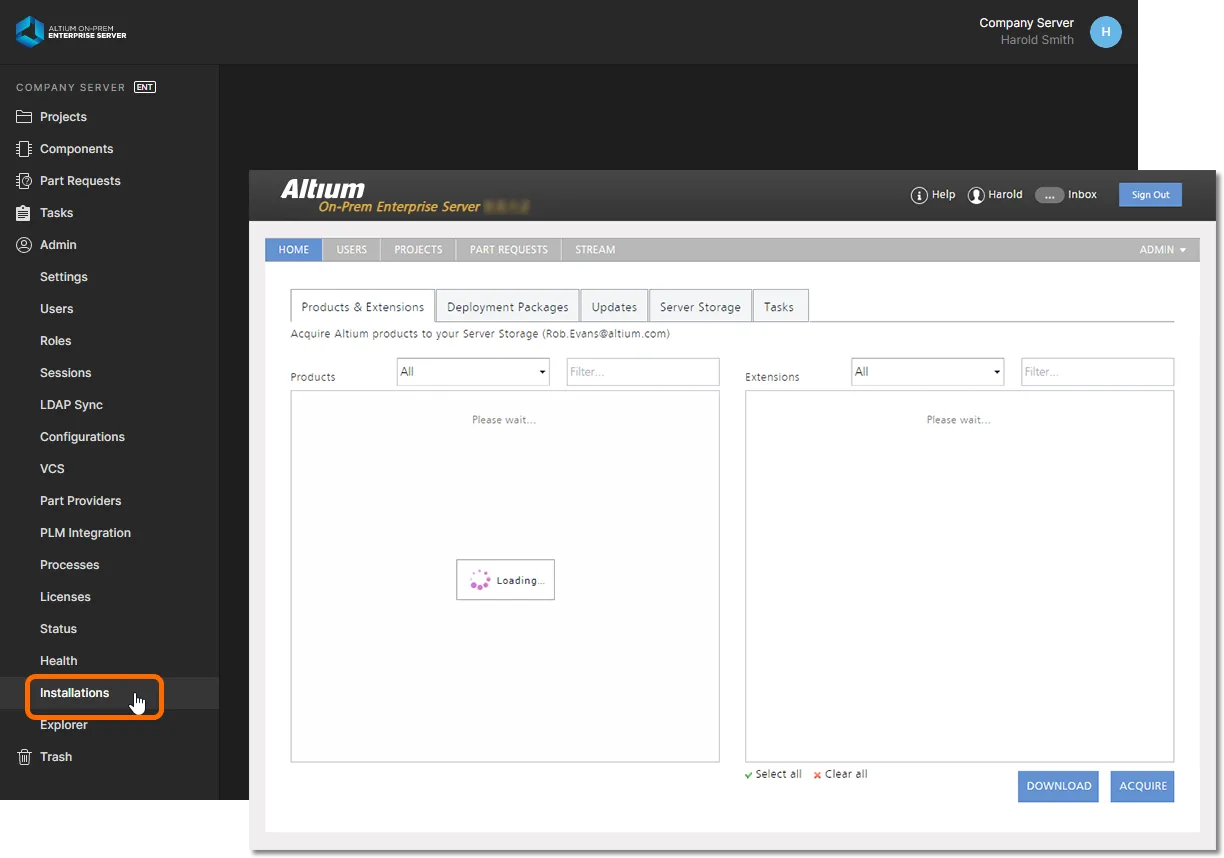
Task: Click the DOWNLOAD button
Action: 1059,786
